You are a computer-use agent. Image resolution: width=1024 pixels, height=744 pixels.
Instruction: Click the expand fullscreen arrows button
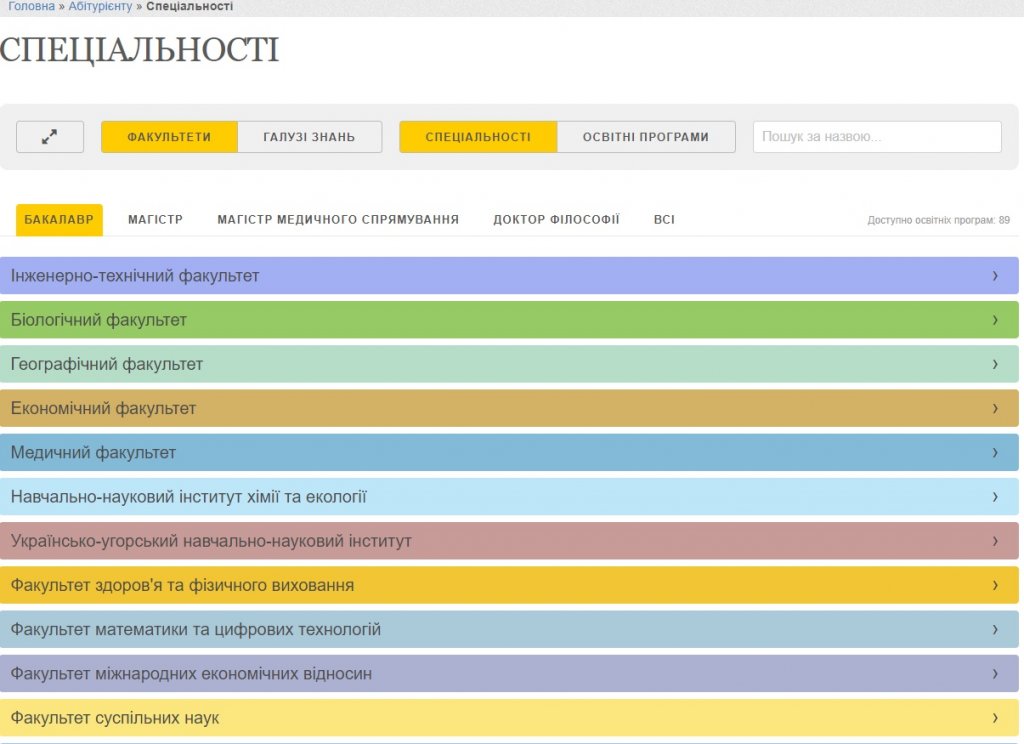tap(50, 137)
